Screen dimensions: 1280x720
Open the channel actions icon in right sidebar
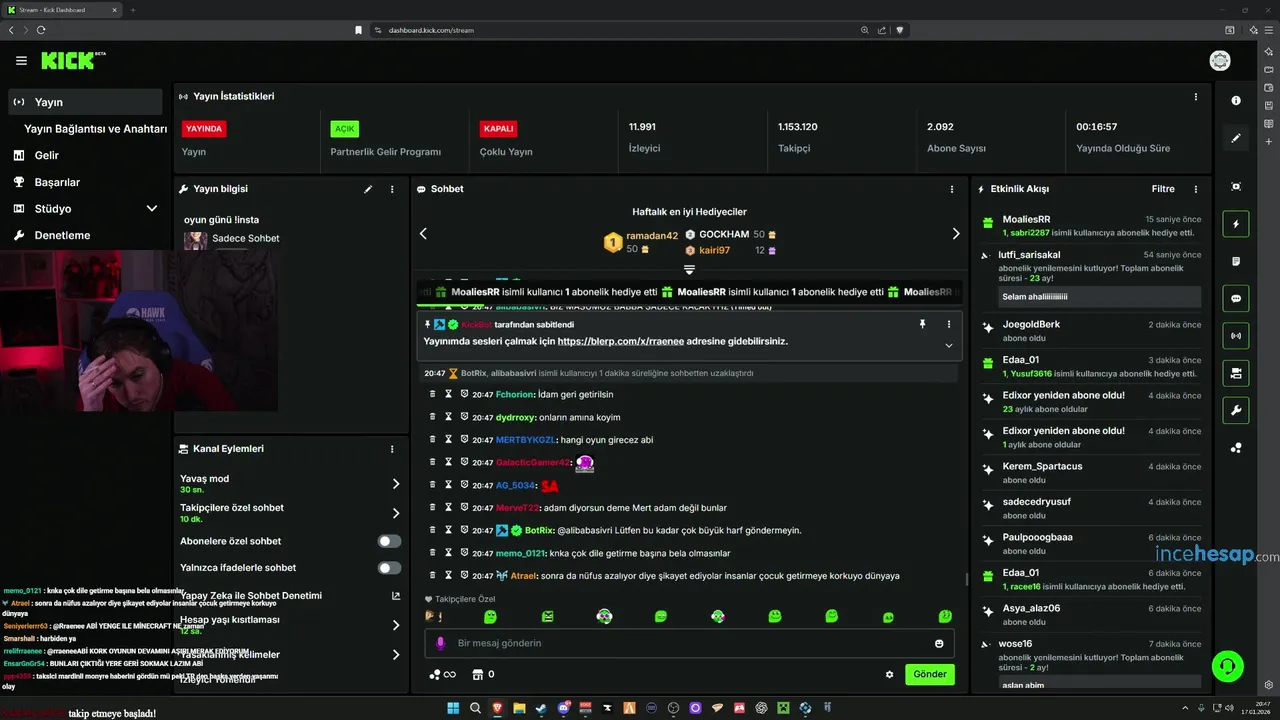(1236, 373)
